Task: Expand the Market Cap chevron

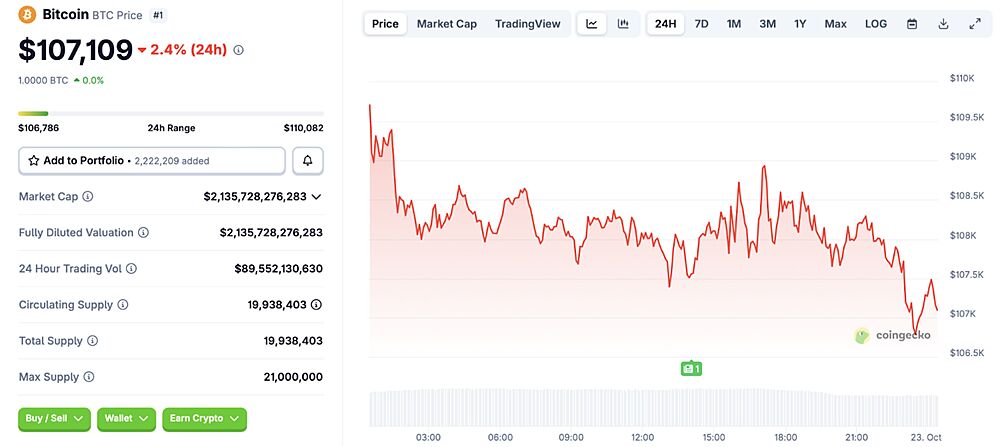Action: [x=317, y=197]
